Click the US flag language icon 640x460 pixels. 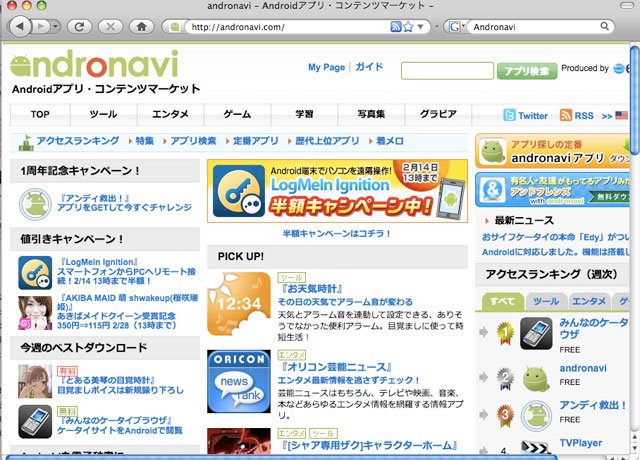[x=621, y=116]
